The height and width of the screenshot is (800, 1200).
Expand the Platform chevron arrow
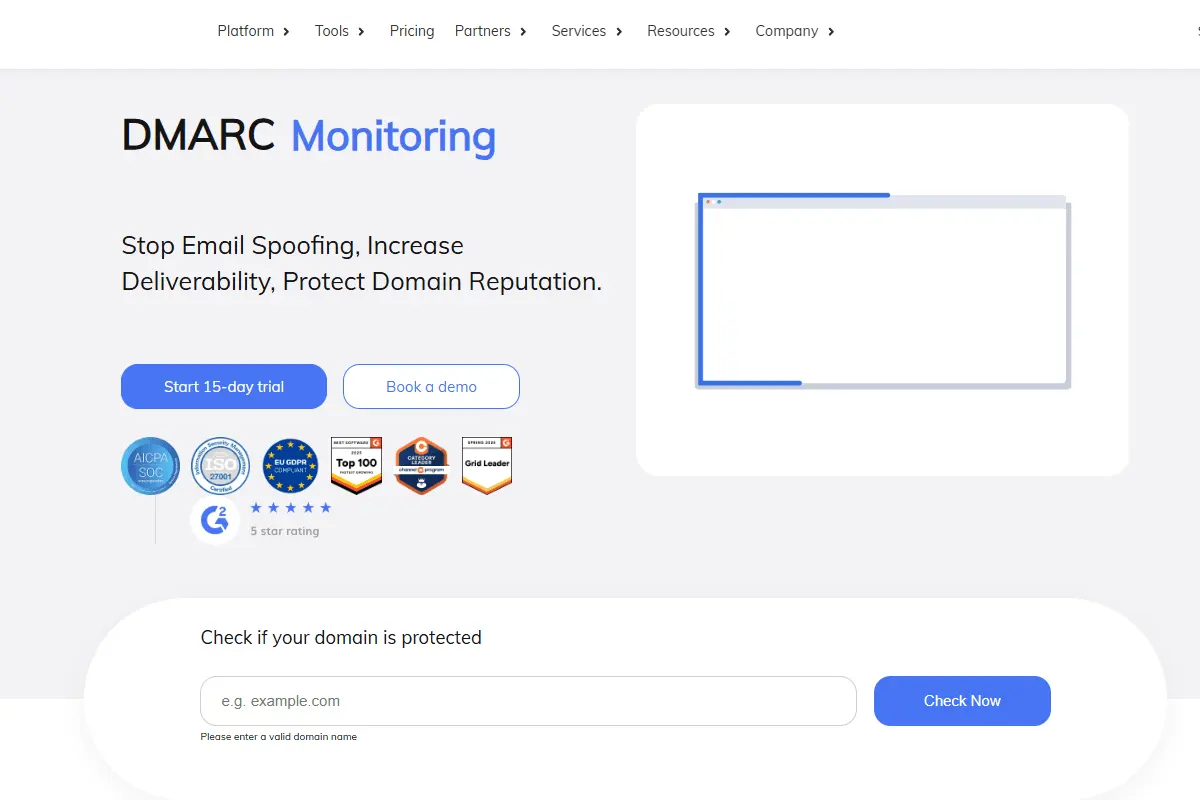click(x=286, y=32)
